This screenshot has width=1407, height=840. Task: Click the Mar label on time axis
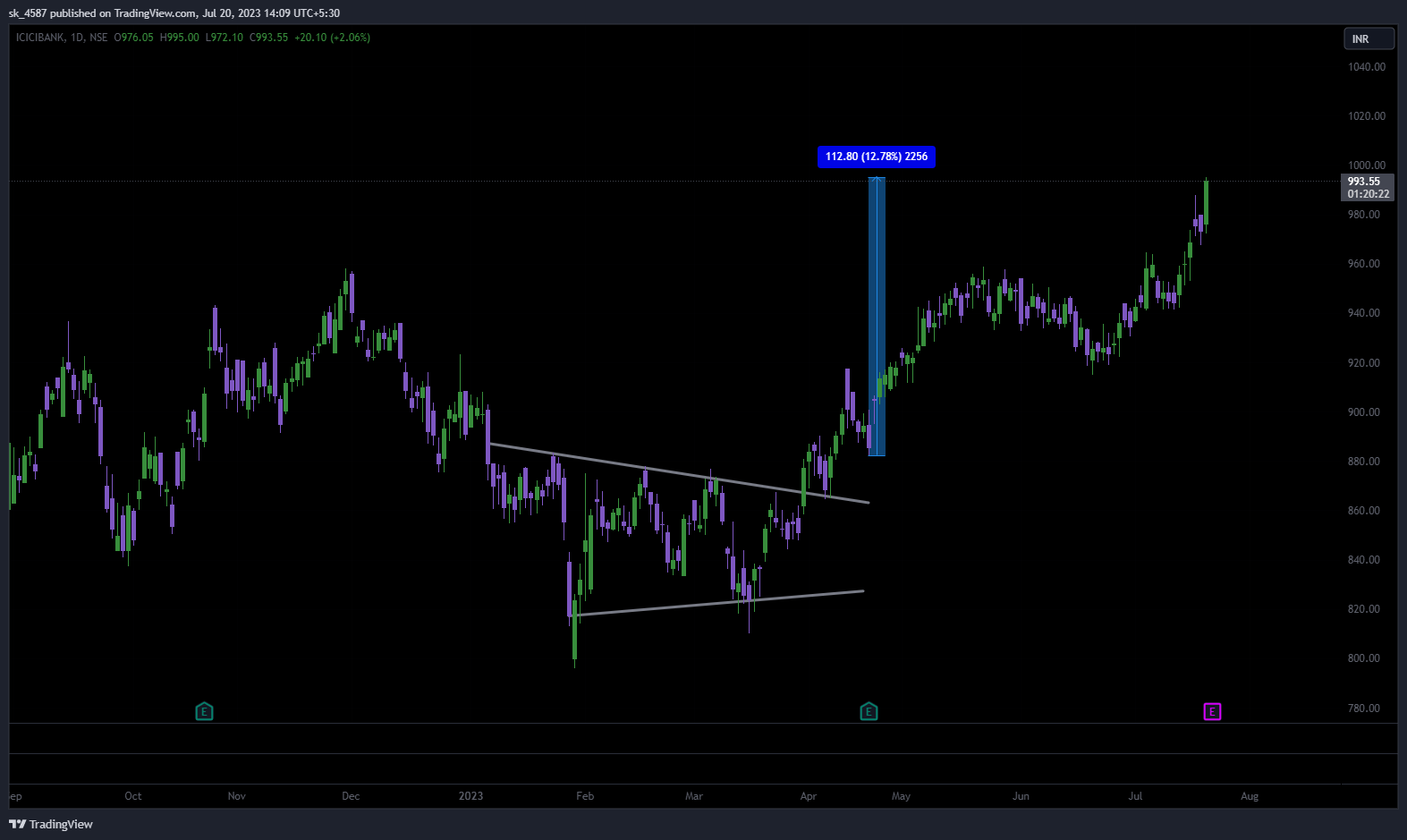click(694, 796)
